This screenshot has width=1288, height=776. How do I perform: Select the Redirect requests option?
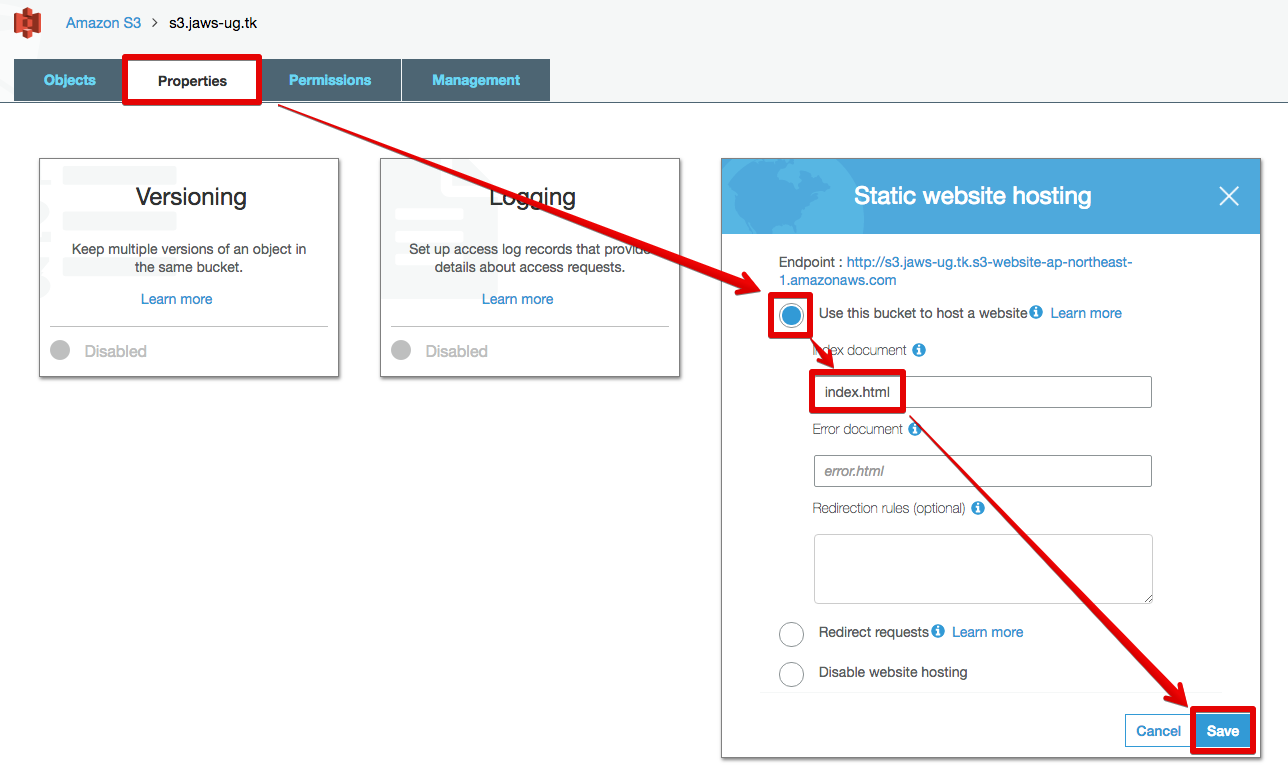[x=791, y=634]
